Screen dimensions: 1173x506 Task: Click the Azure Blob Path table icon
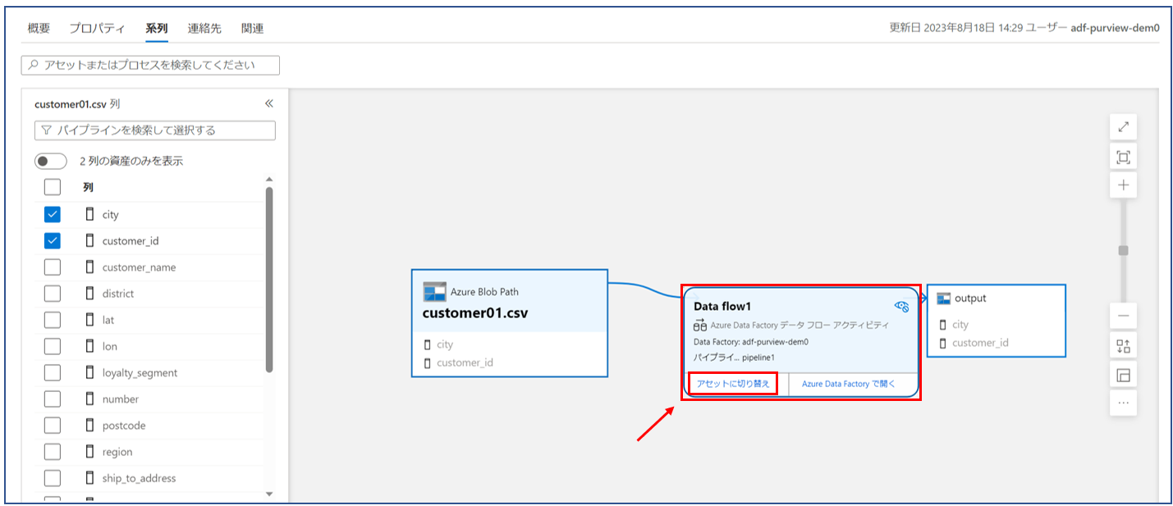click(x=435, y=292)
